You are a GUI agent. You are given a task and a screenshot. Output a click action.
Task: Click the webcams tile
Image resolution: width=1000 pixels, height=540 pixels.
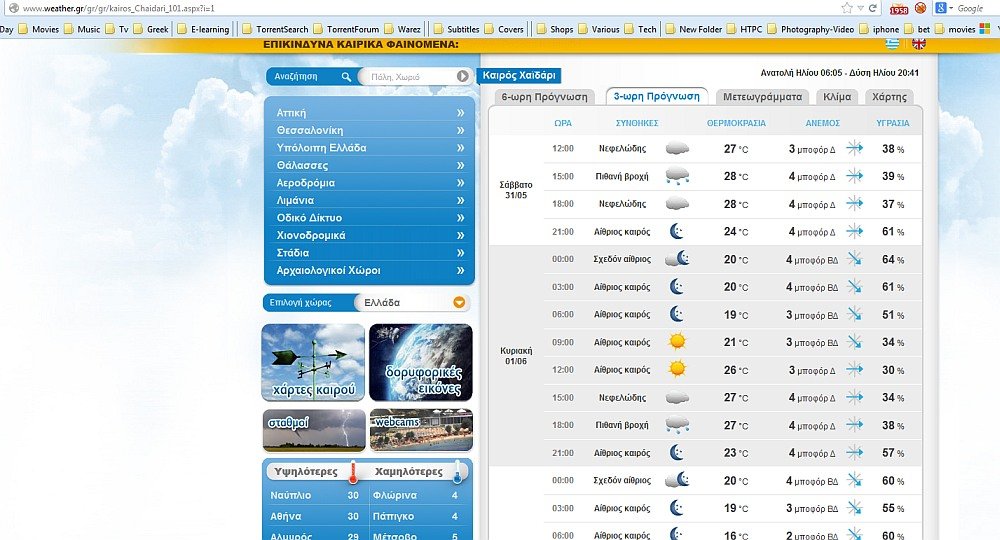coord(421,430)
